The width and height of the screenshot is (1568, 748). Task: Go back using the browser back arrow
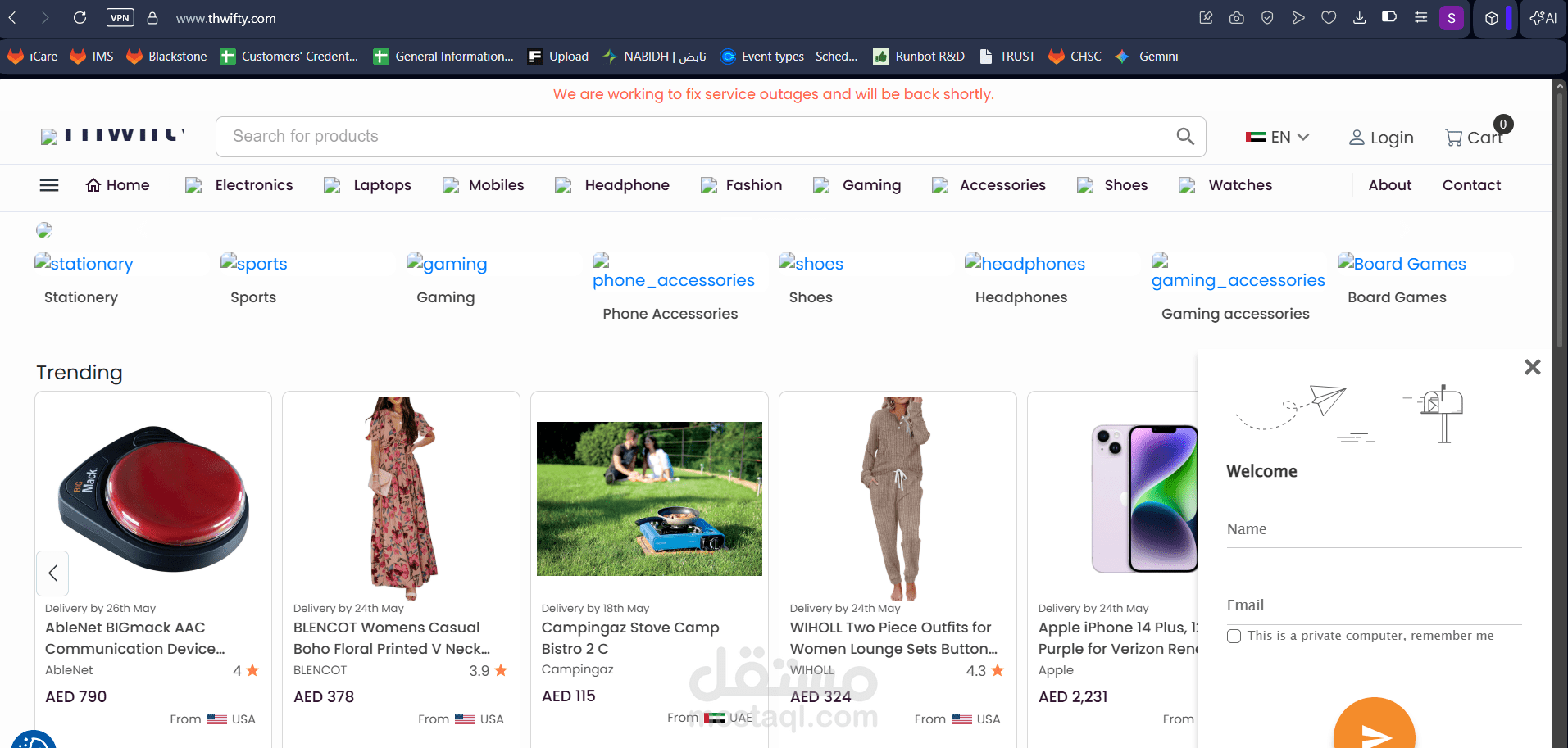[13, 17]
